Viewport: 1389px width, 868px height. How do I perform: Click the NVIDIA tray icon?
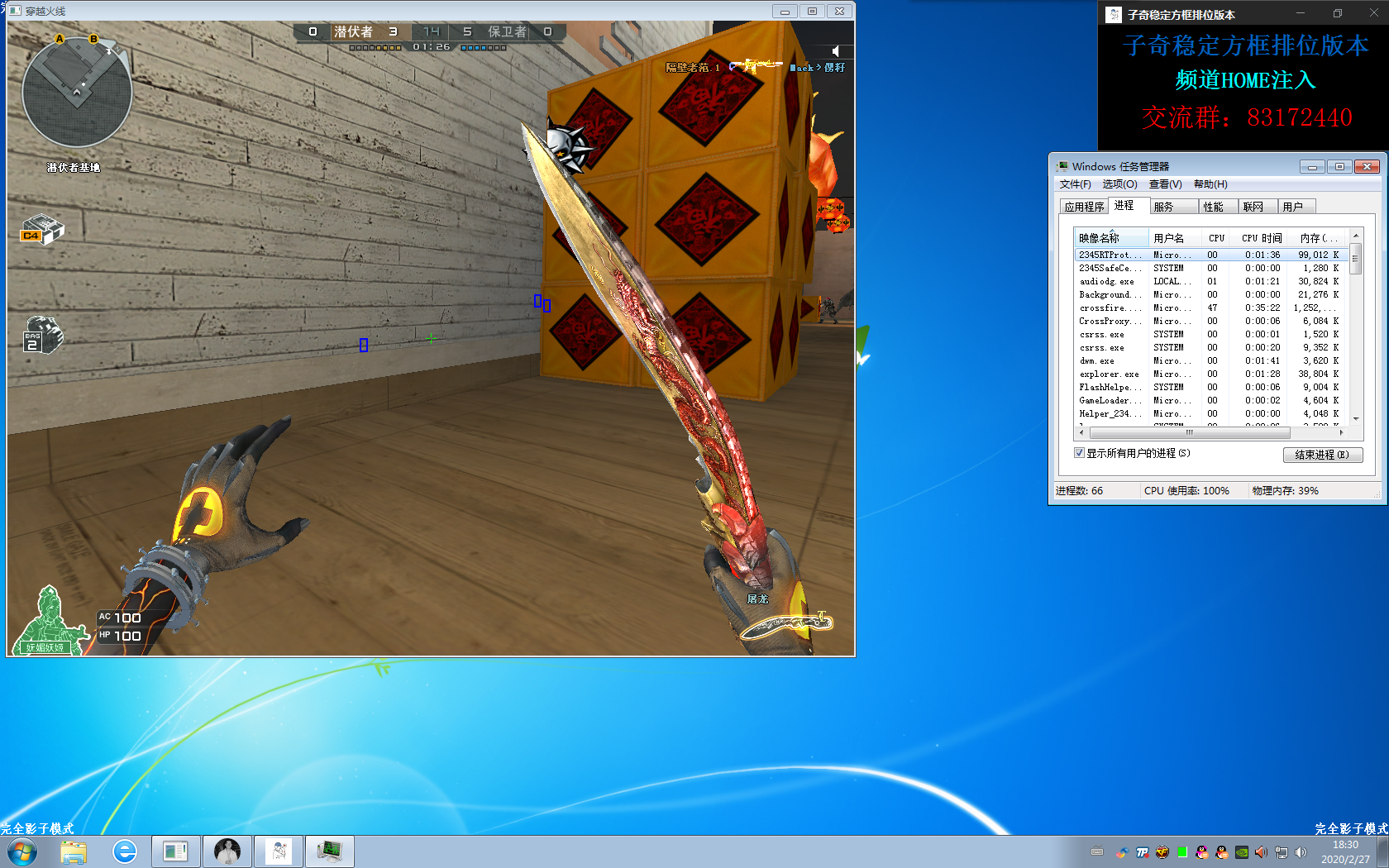click(1242, 852)
